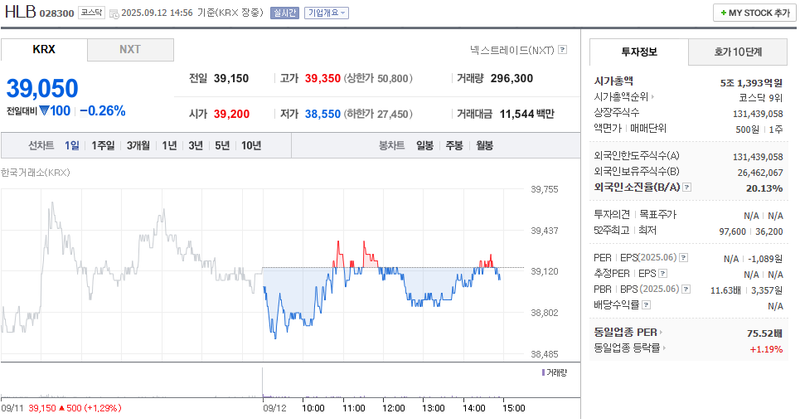Open help icon beside 외국인소진율(B/A)
The width and height of the screenshot is (800, 419).
[687, 187]
